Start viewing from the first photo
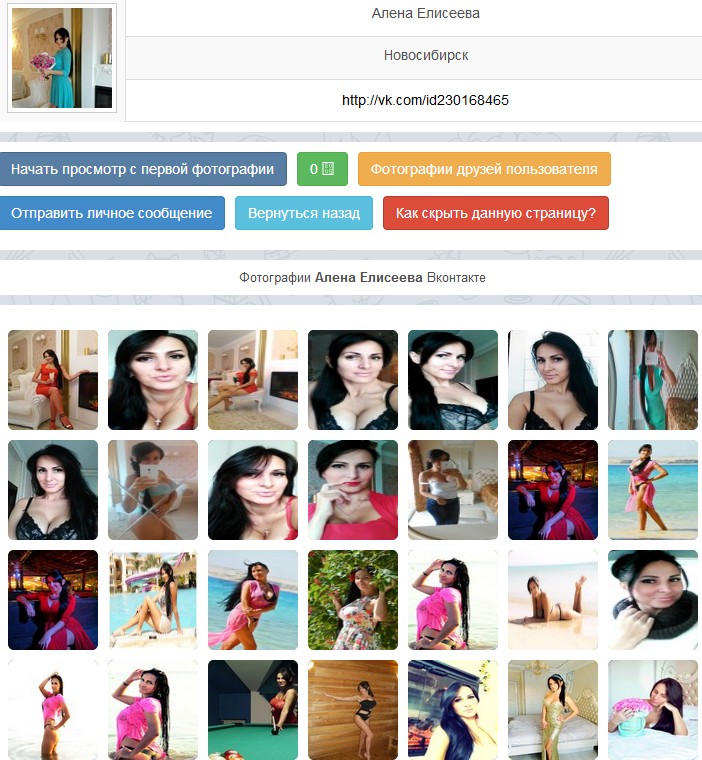Viewport: 702px width, 760px height. coord(143,169)
